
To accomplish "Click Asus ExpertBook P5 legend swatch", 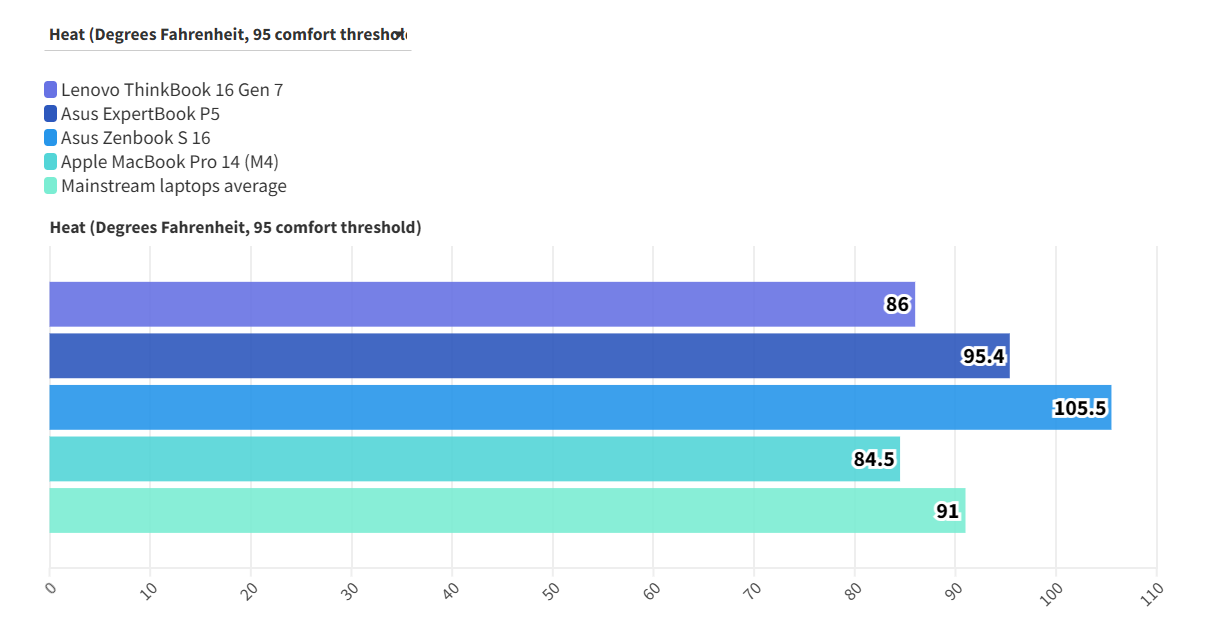I will tap(51, 114).
